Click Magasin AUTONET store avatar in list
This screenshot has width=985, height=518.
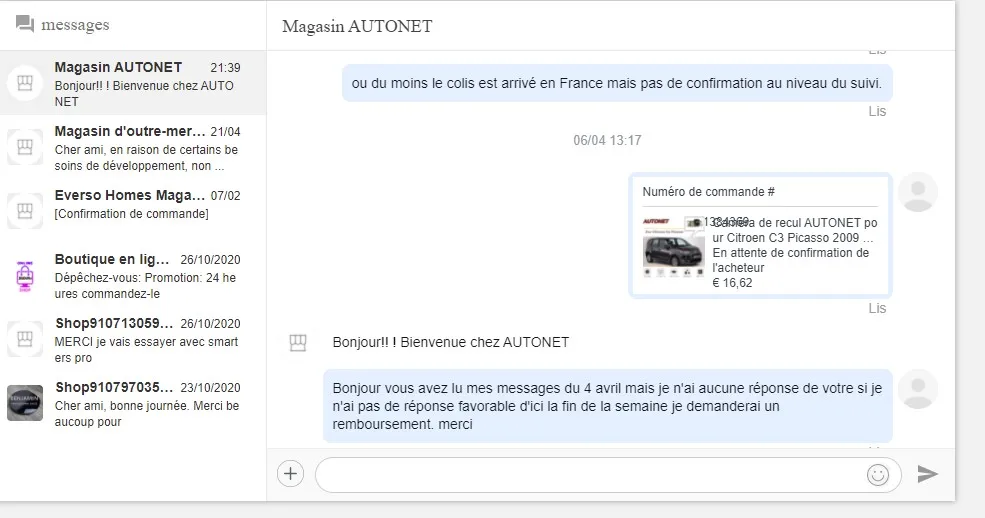(24, 83)
